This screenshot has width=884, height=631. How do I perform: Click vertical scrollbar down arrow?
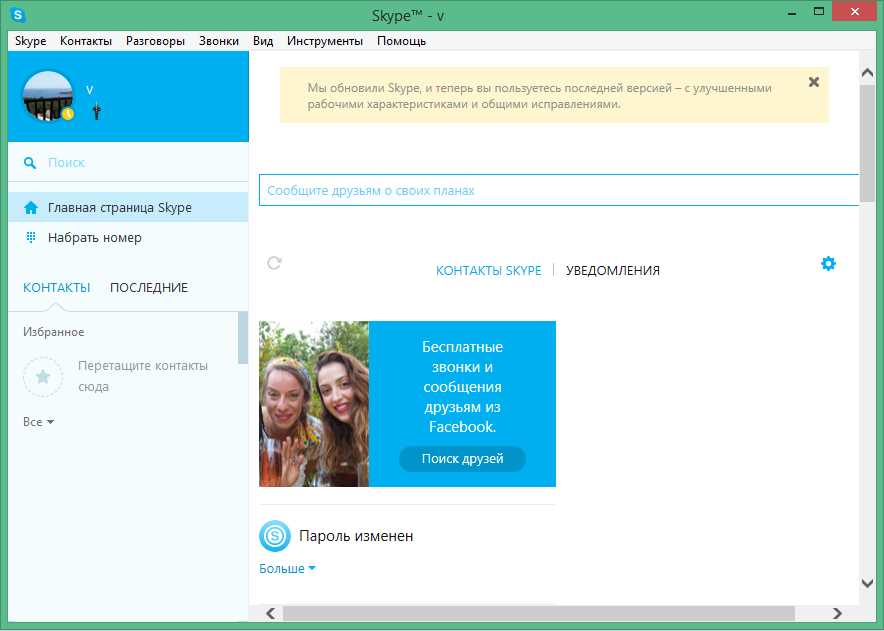coord(868,584)
